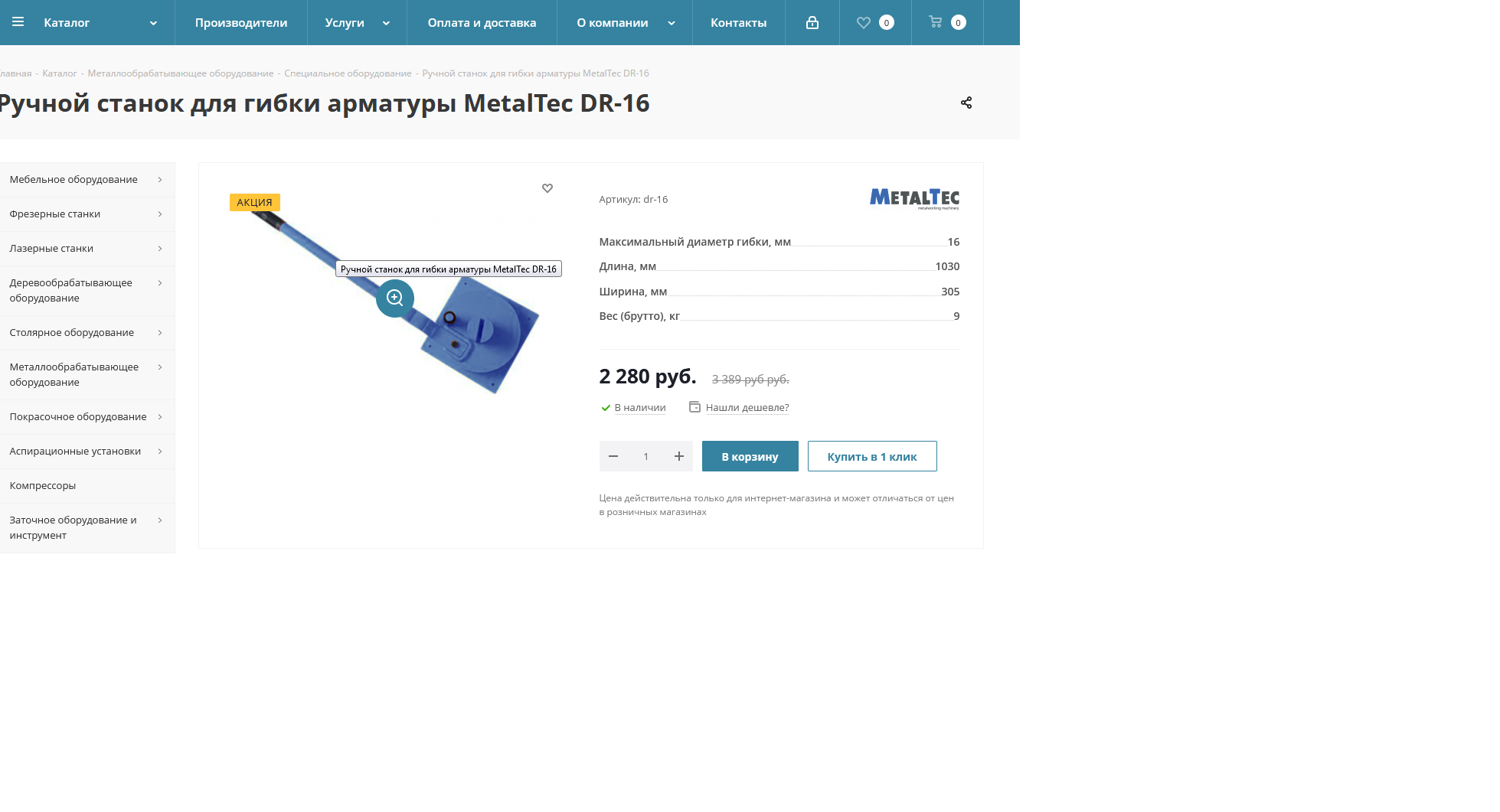Image resolution: width=1500 pixels, height=812 pixels.
Task: Increase quantity with the plus button
Action: tap(679, 456)
